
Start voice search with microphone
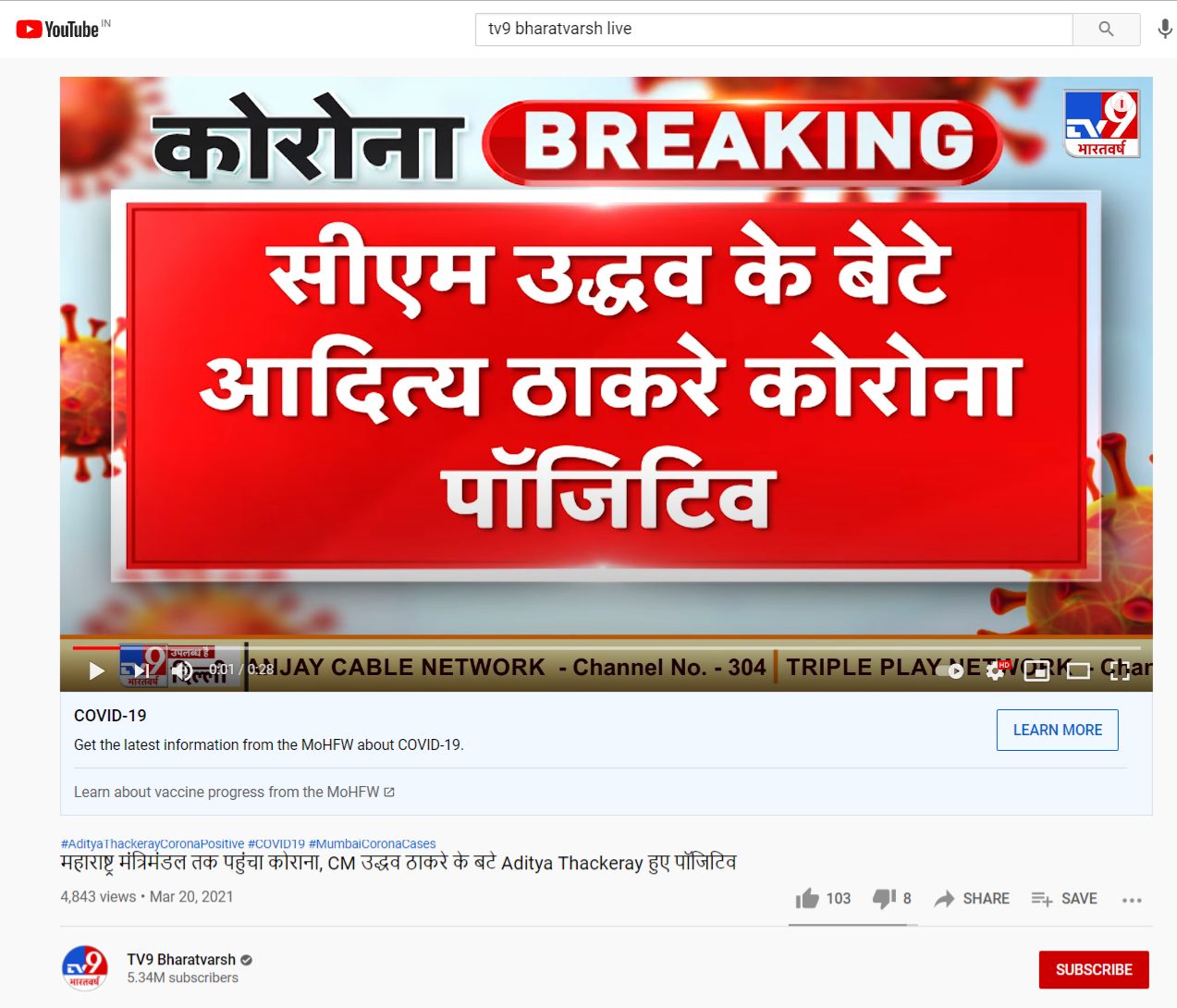[1165, 29]
